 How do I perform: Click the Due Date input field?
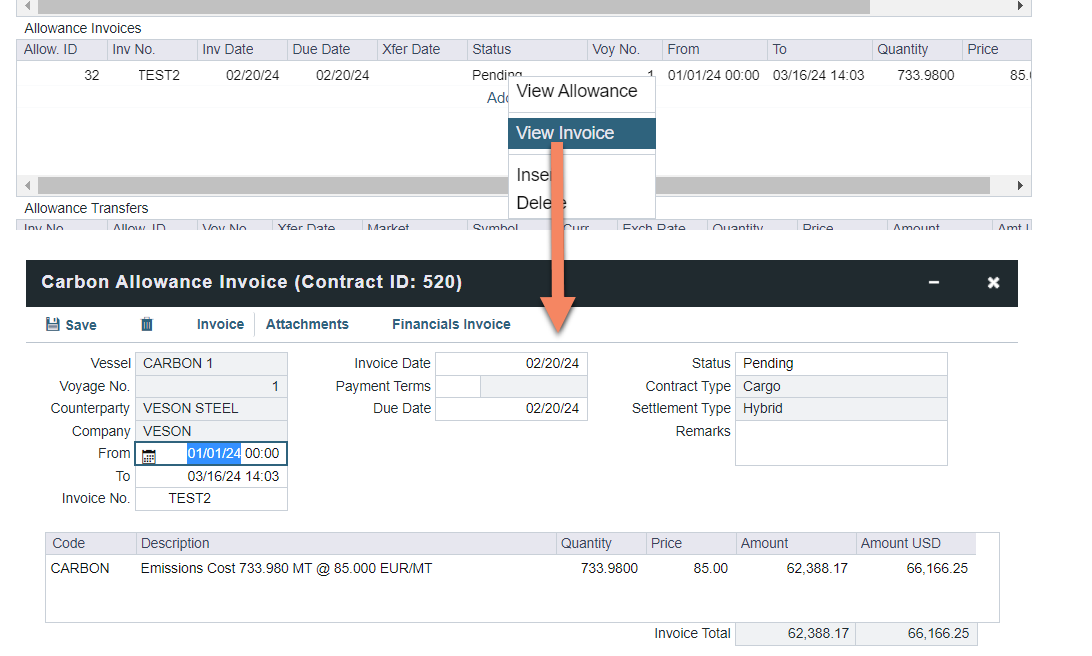coord(511,409)
